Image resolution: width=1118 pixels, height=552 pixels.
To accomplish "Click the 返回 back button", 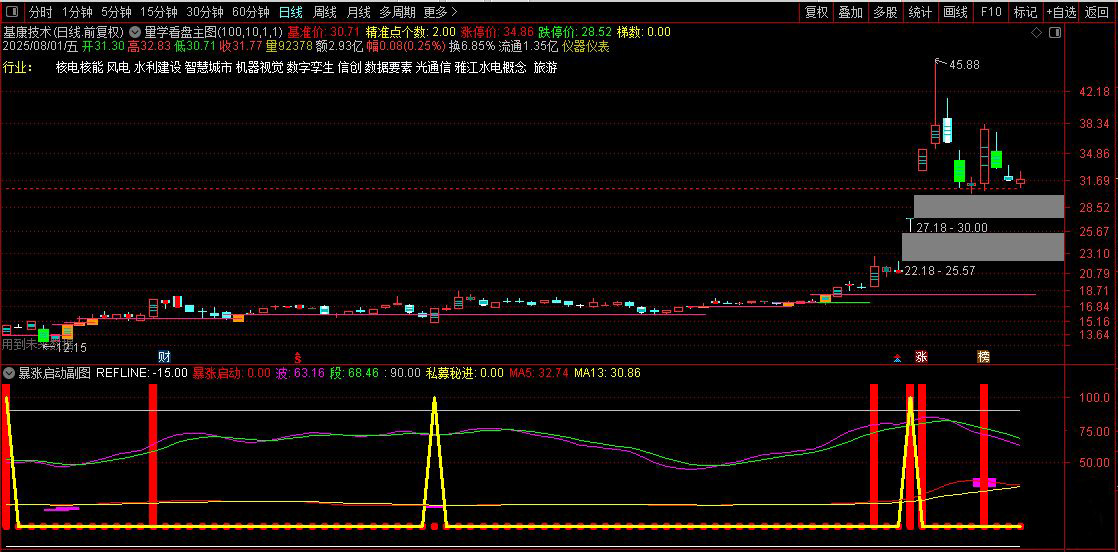I will click(x=1097, y=12).
